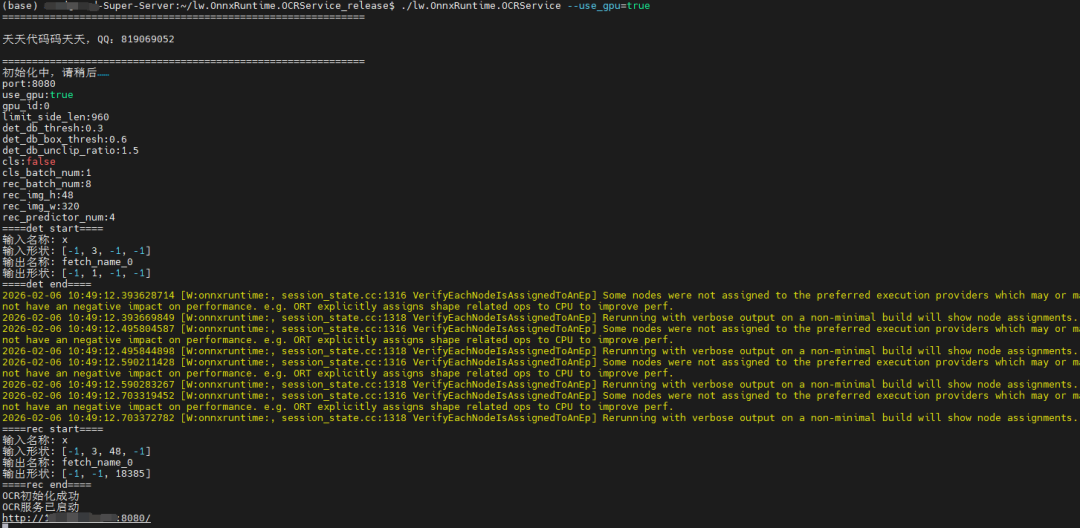
Task: Click the warning timestamped 10:49:12.703372782
Action: tap(539, 418)
